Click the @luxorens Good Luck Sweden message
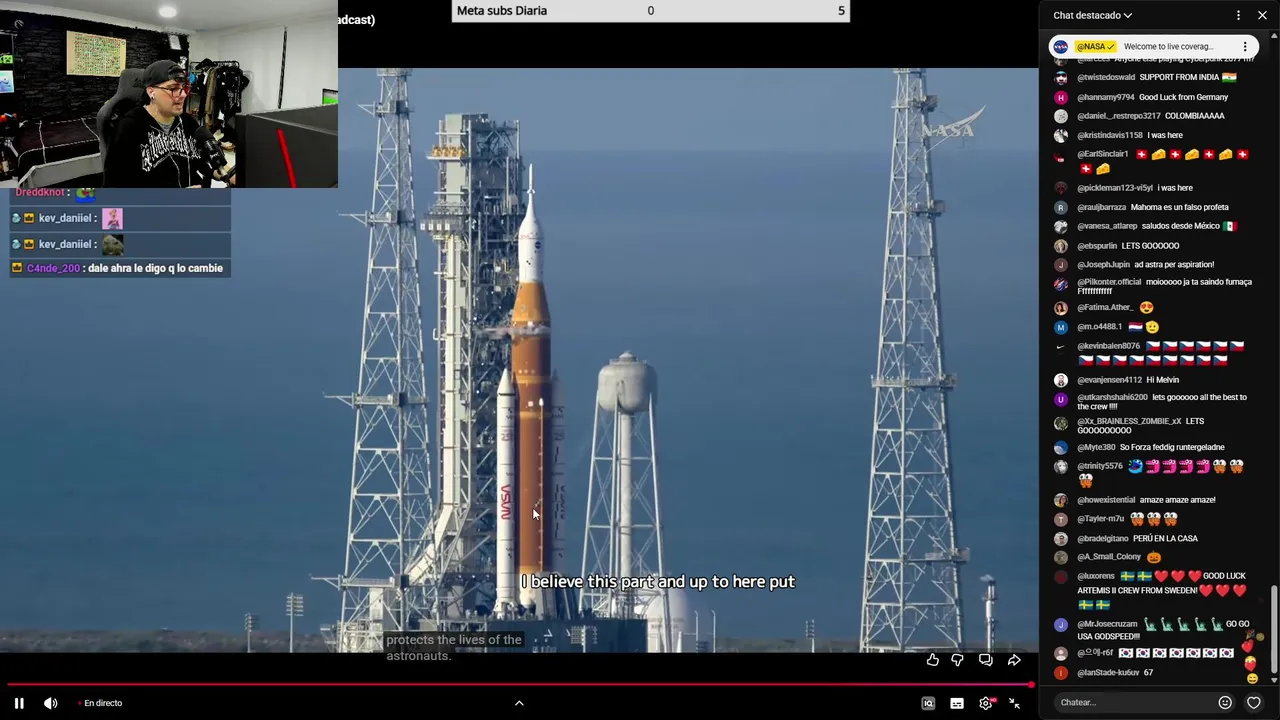The height and width of the screenshot is (720, 1280). coord(1150,590)
